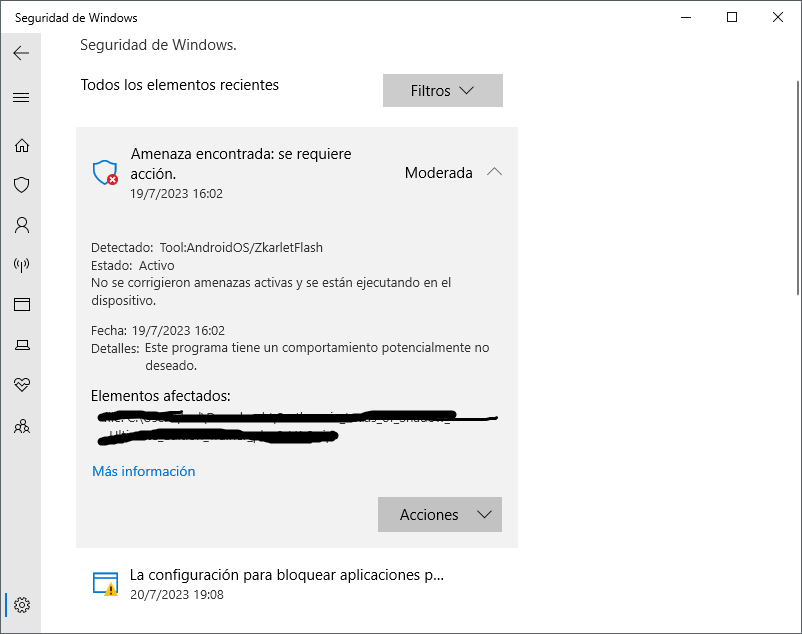
Task: Open App and browser control icon
Action: [21, 305]
